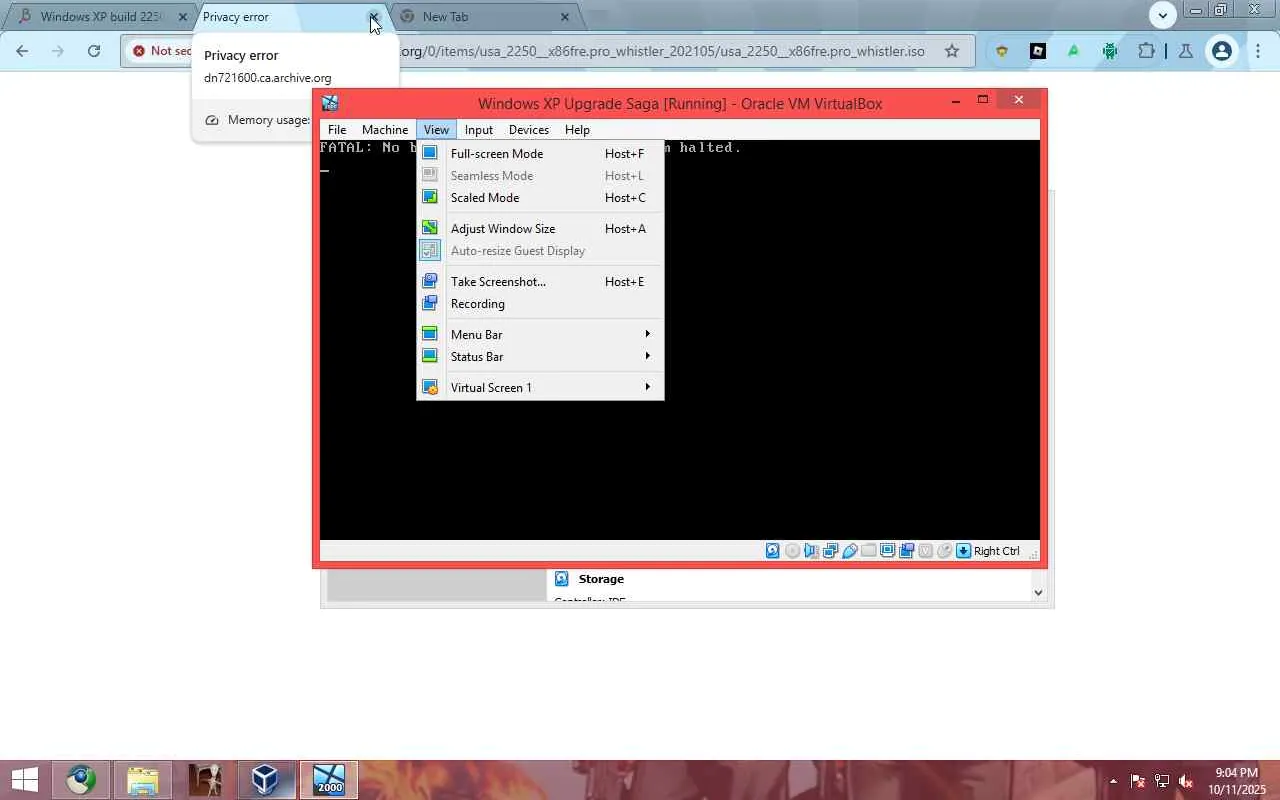Click the VirtualBox window title icon

tap(330, 103)
